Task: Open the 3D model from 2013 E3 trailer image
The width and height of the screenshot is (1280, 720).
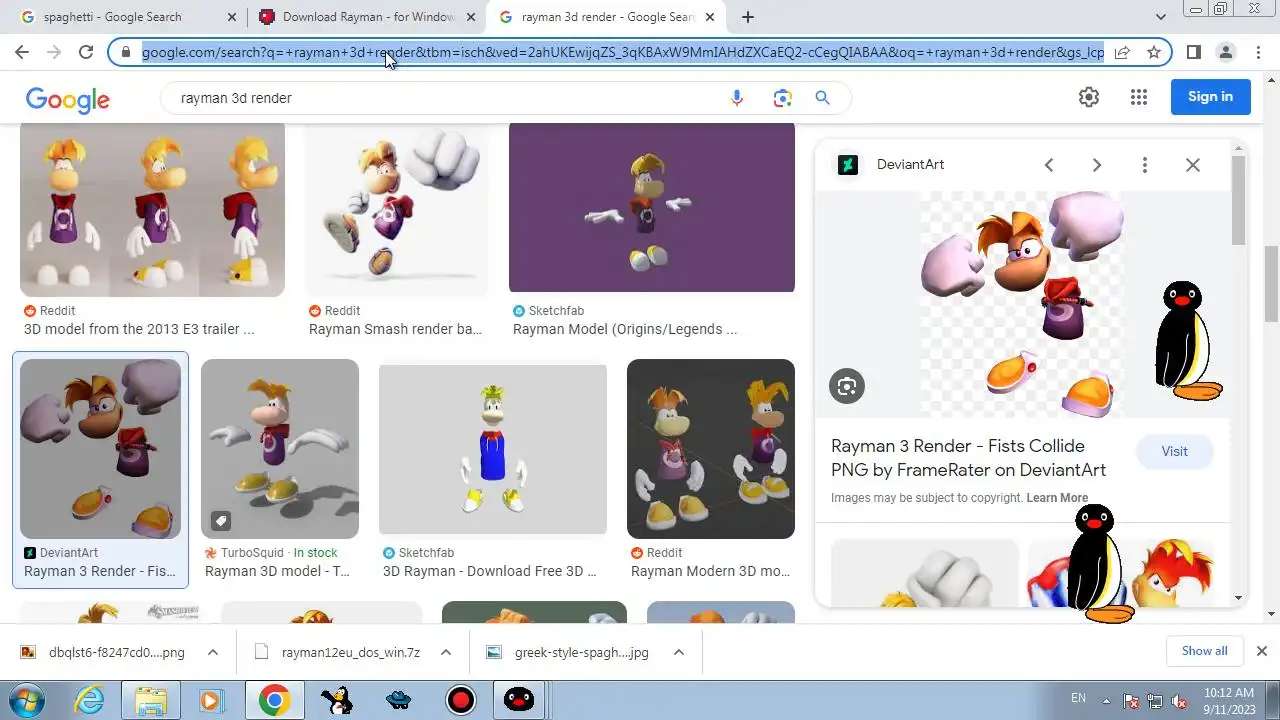Action: pos(152,209)
